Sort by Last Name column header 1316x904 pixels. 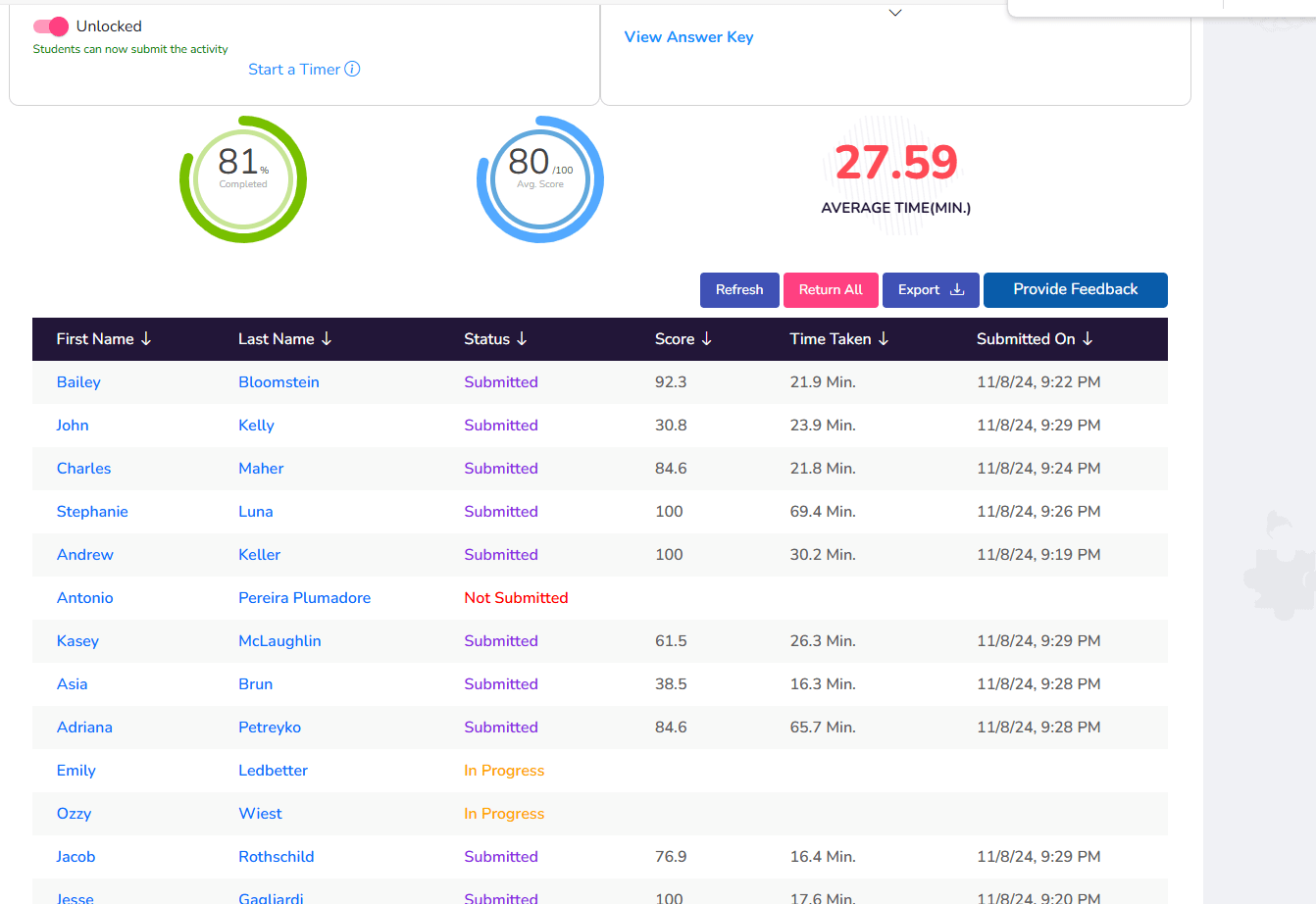tap(285, 339)
